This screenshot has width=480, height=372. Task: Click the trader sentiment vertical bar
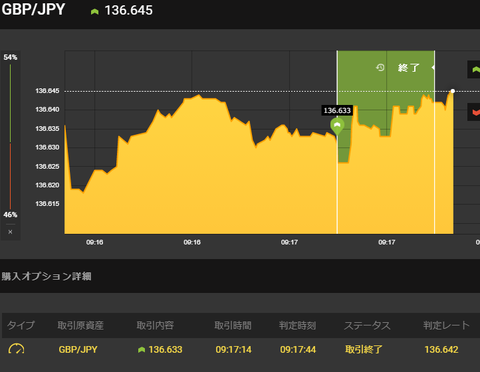coord(10,137)
